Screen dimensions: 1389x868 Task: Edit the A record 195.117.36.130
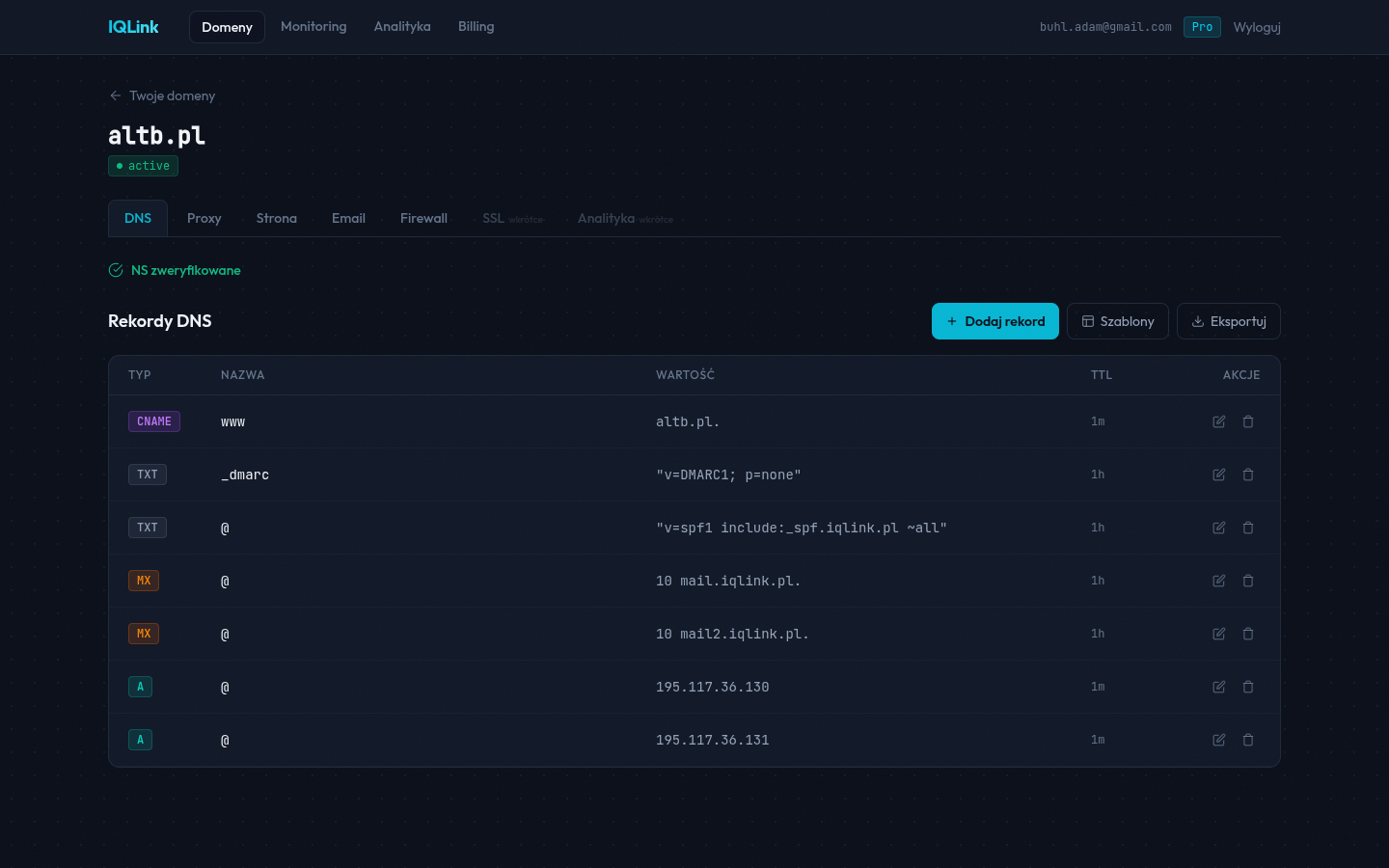click(1218, 687)
